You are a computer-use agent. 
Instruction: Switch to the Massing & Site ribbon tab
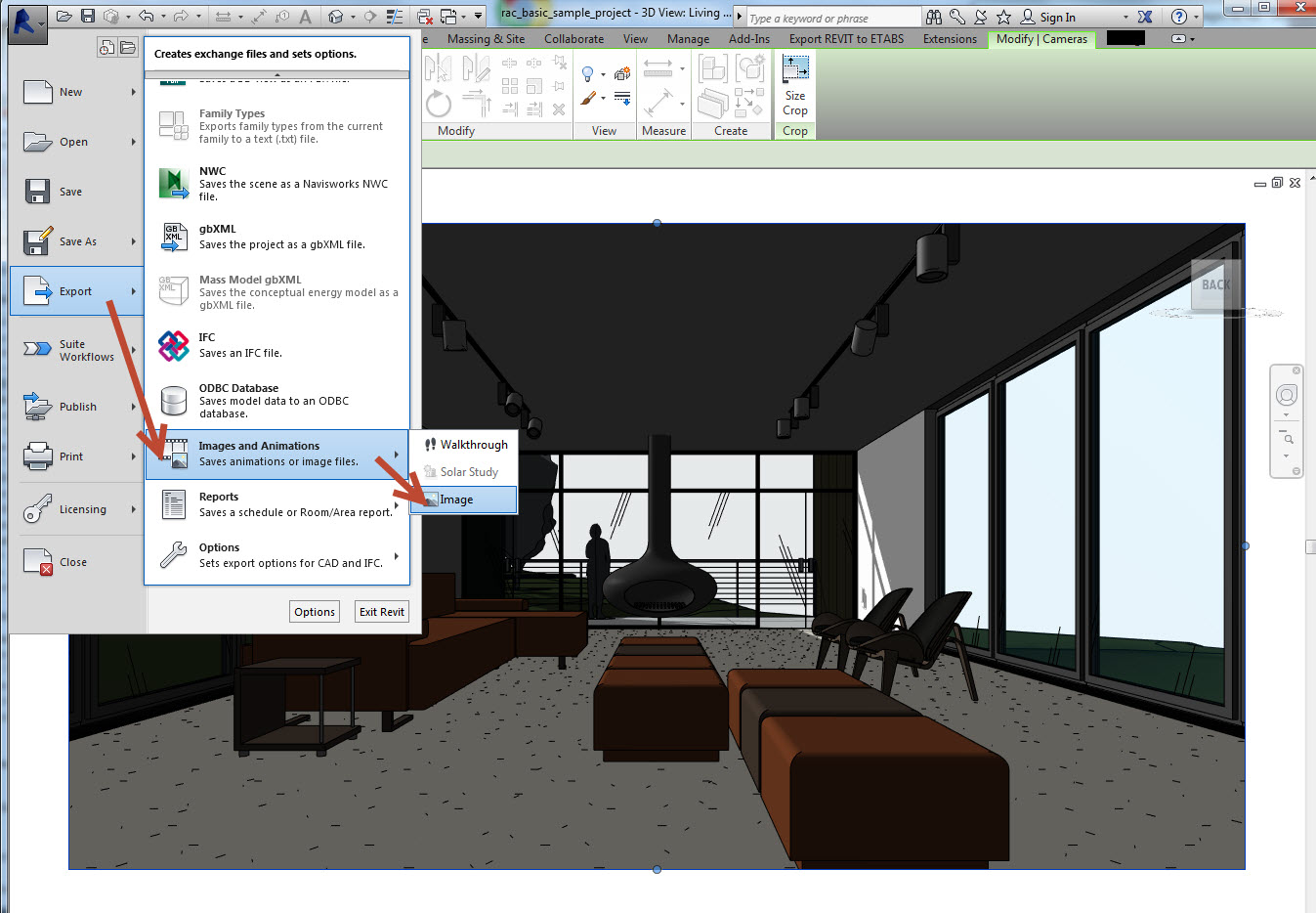486,39
